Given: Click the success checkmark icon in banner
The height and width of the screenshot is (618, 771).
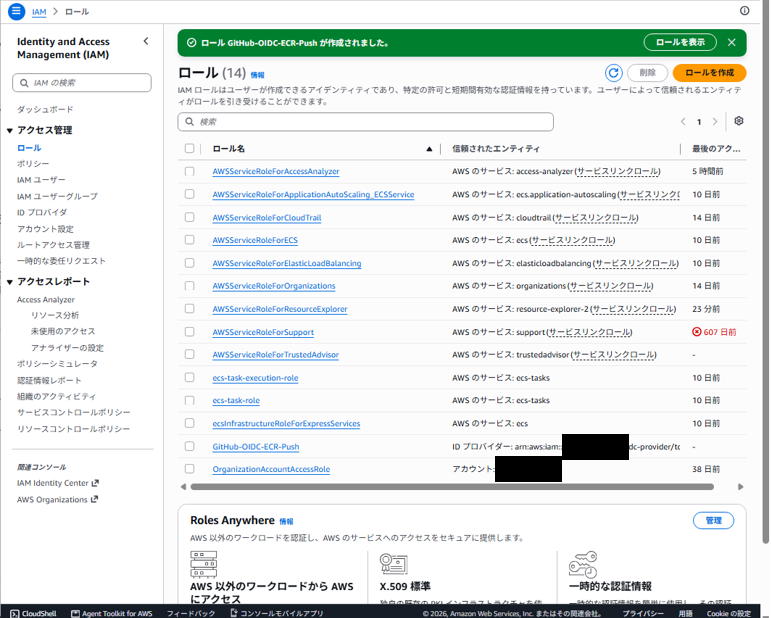Looking at the screenshot, I should pyautogui.click(x=192, y=43).
